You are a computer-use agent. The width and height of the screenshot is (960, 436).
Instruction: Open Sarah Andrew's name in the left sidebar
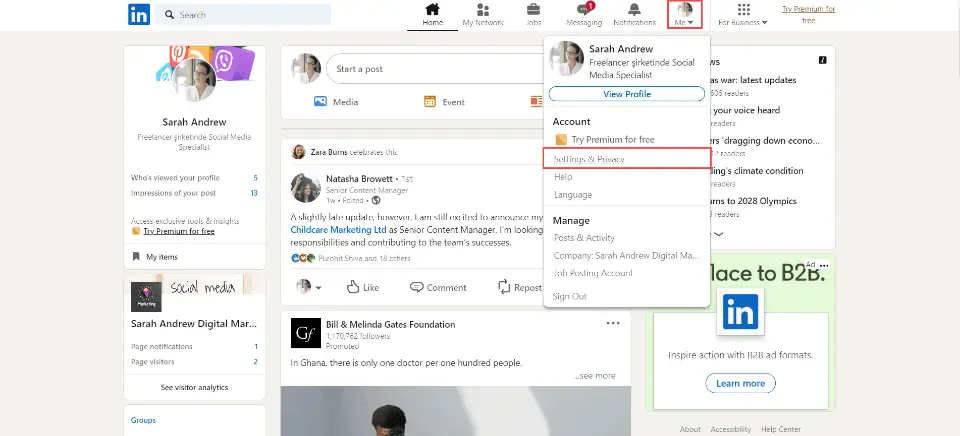pos(194,122)
